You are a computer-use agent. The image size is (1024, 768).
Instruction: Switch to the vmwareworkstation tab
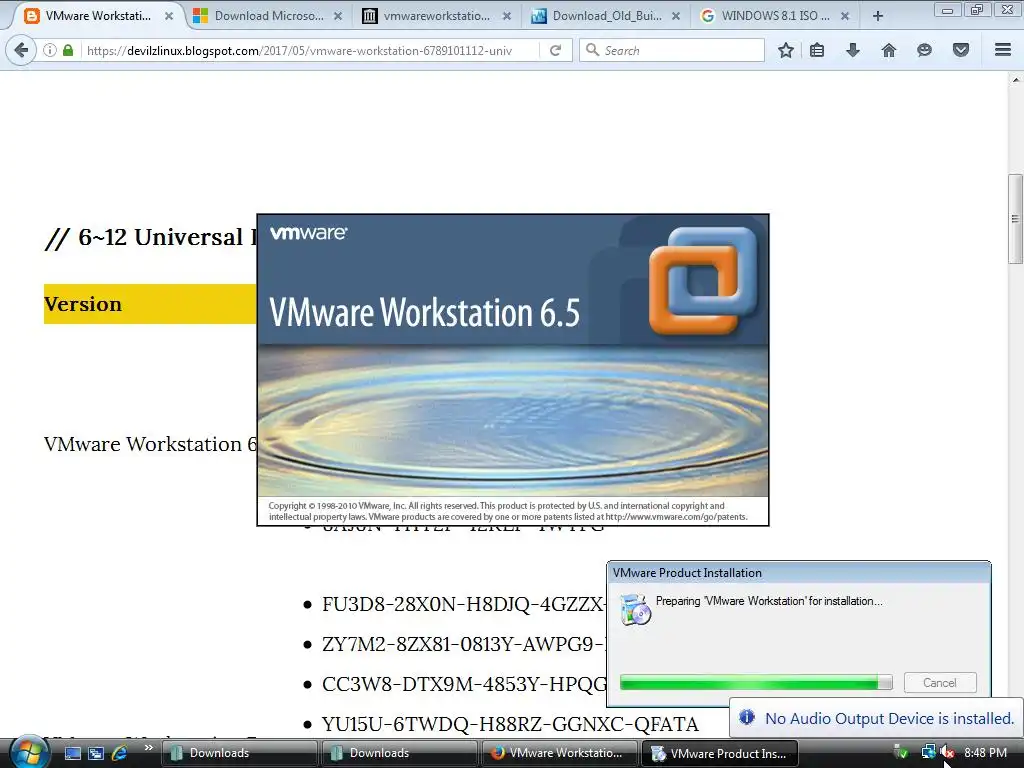point(436,16)
